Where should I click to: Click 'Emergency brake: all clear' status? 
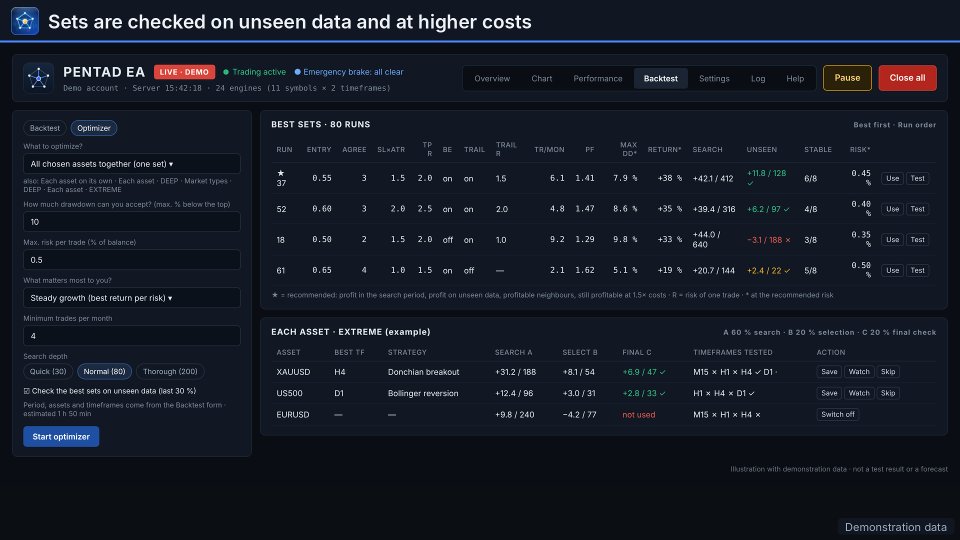[x=349, y=72]
